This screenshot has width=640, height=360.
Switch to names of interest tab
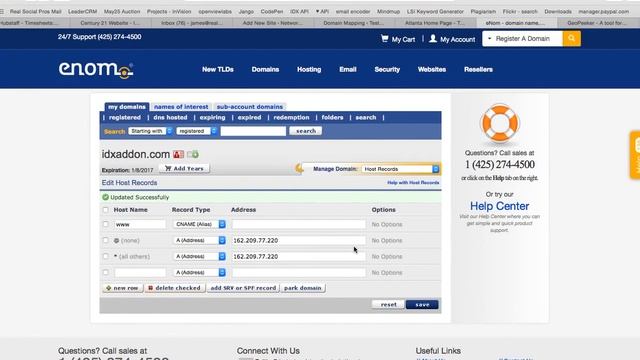[x=181, y=107]
